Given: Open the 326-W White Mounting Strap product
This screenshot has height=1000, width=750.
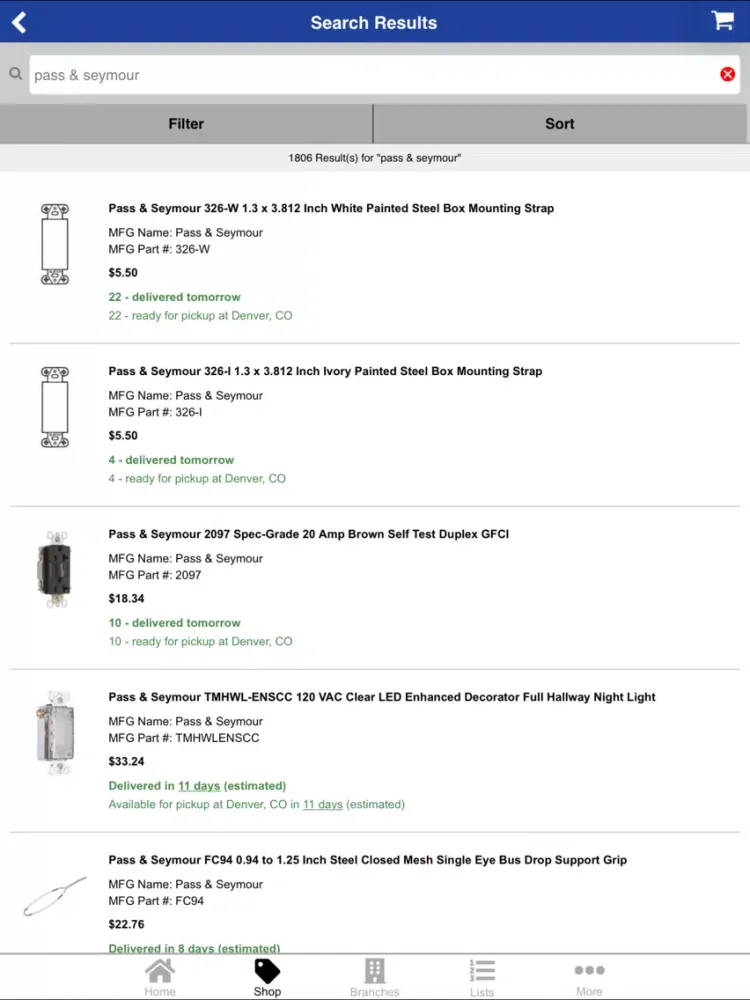Looking at the screenshot, I should 331,209.
